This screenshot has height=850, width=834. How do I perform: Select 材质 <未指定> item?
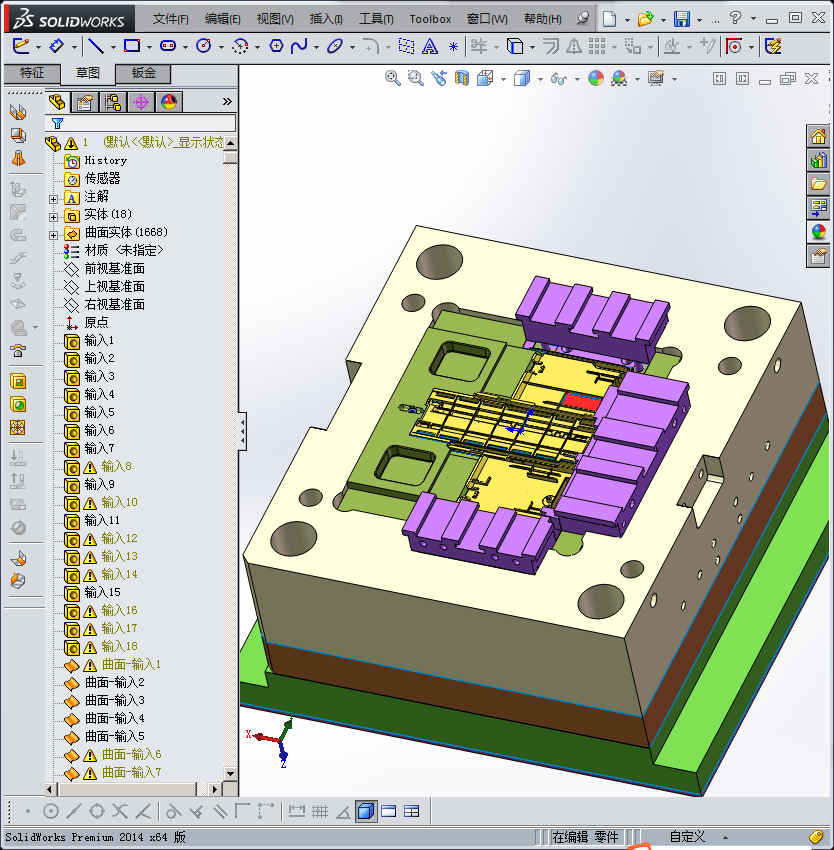[x=124, y=250]
